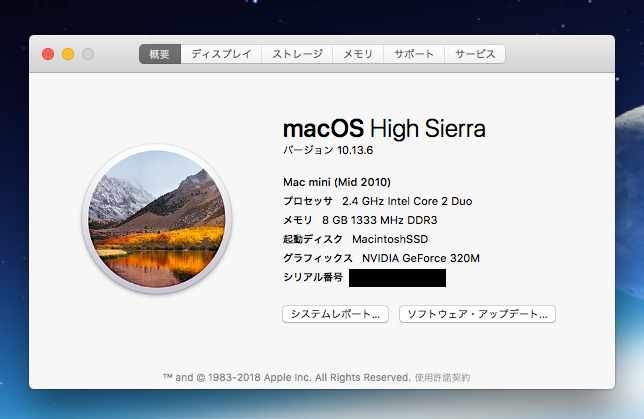Switch to the ディスプレイ tab
Viewport: 644px width, 419px height.
pos(221,54)
